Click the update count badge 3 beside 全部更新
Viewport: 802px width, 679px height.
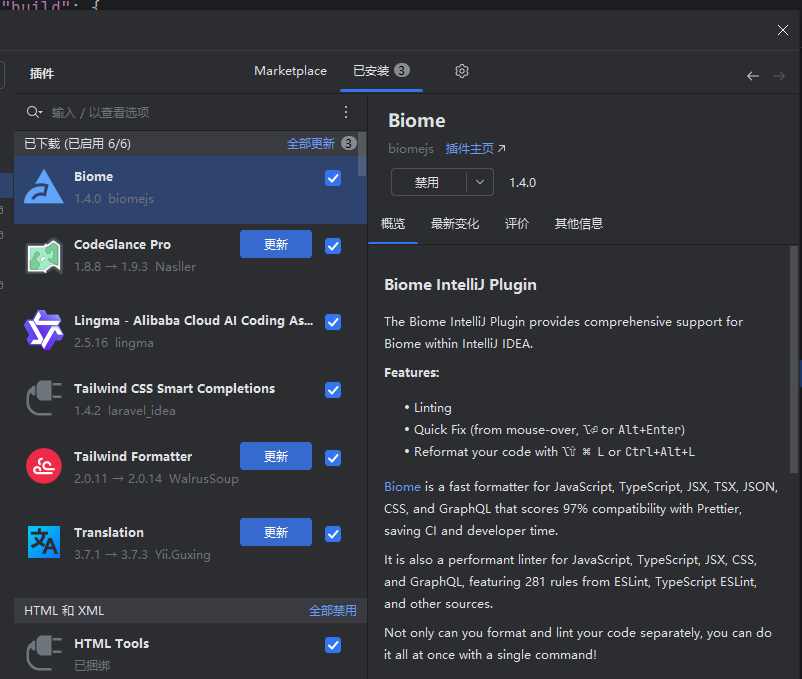(349, 143)
